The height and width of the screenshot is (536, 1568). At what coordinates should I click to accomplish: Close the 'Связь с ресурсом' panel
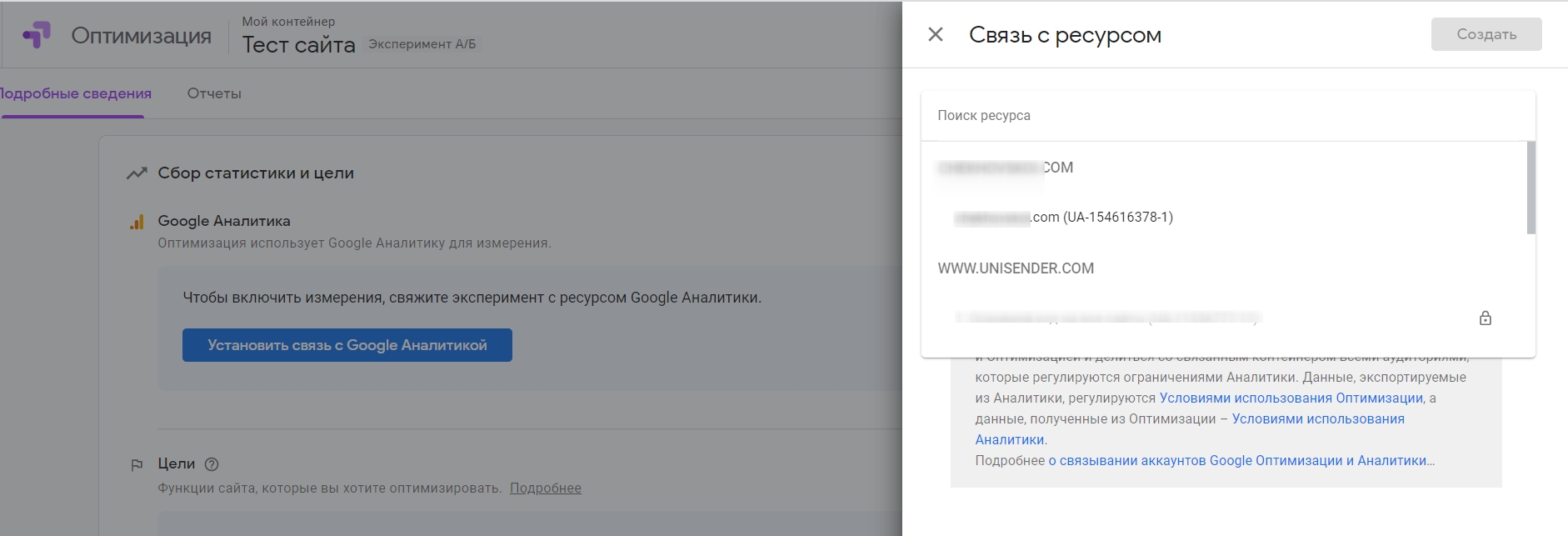point(936,34)
